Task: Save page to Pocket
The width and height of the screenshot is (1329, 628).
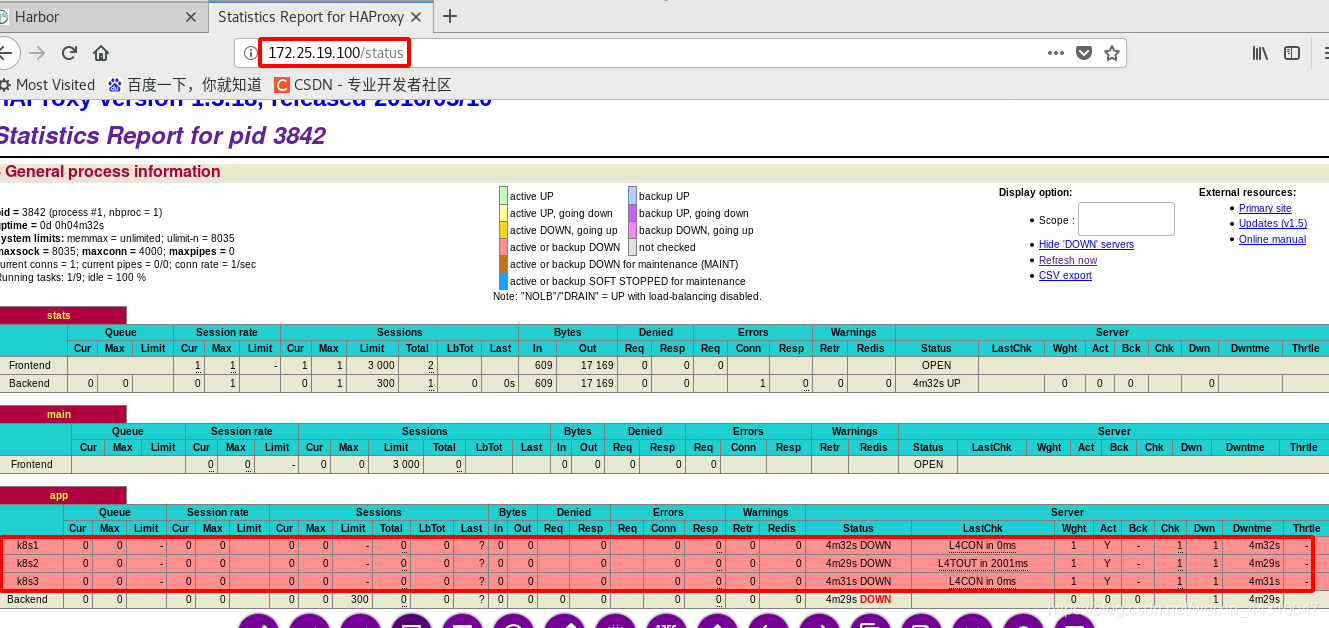Action: click(x=1084, y=53)
